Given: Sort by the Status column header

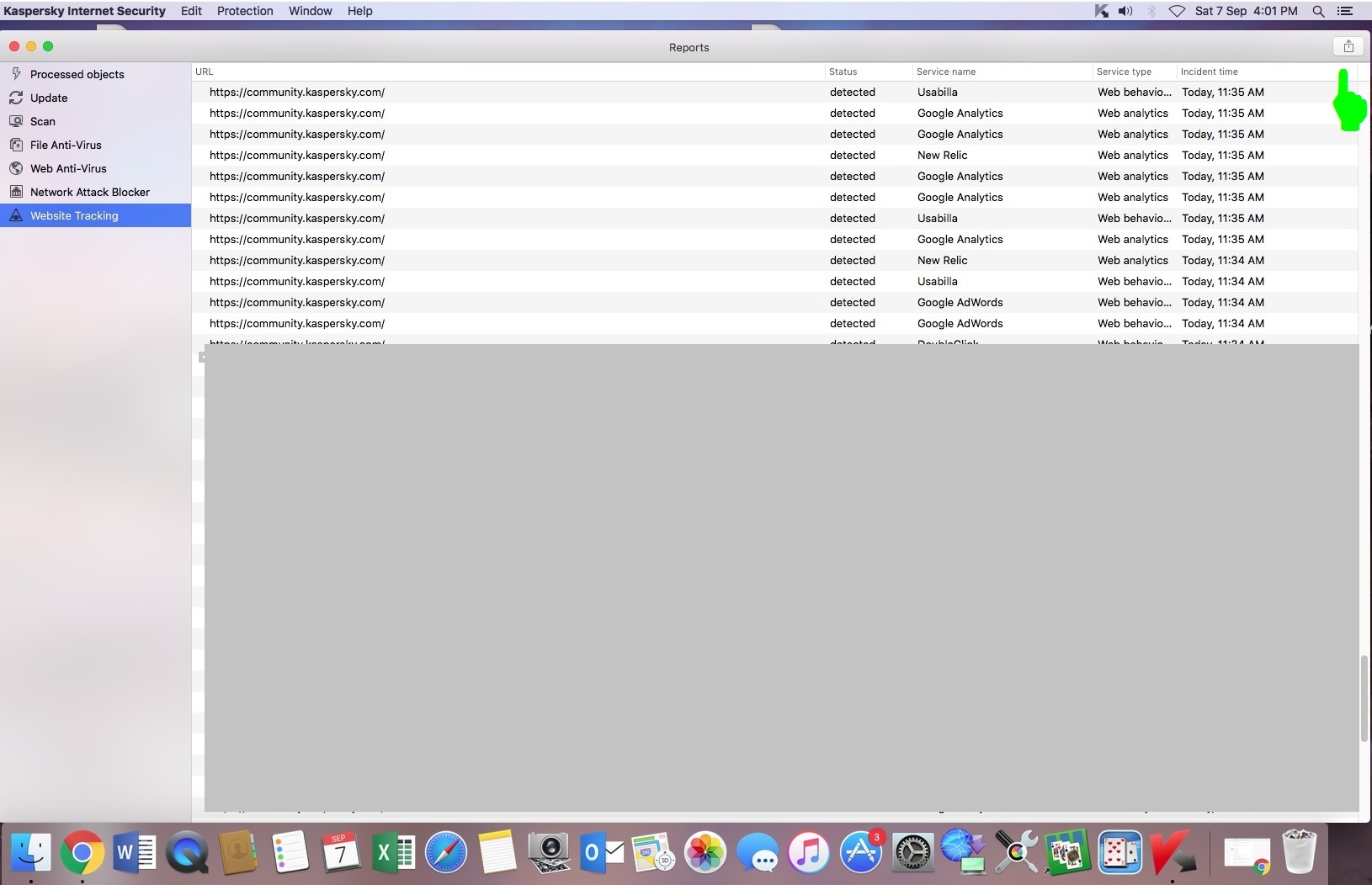Looking at the screenshot, I should (x=869, y=72).
